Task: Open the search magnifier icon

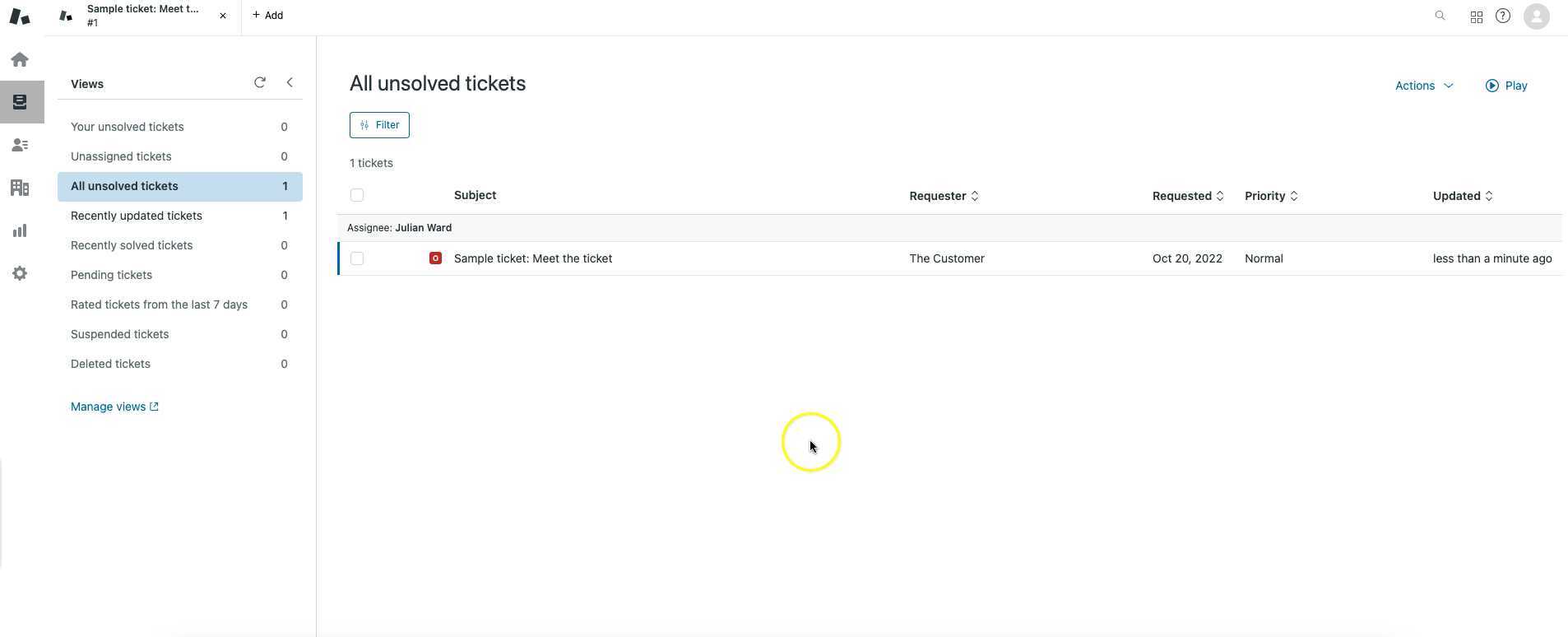Action: tap(1440, 16)
